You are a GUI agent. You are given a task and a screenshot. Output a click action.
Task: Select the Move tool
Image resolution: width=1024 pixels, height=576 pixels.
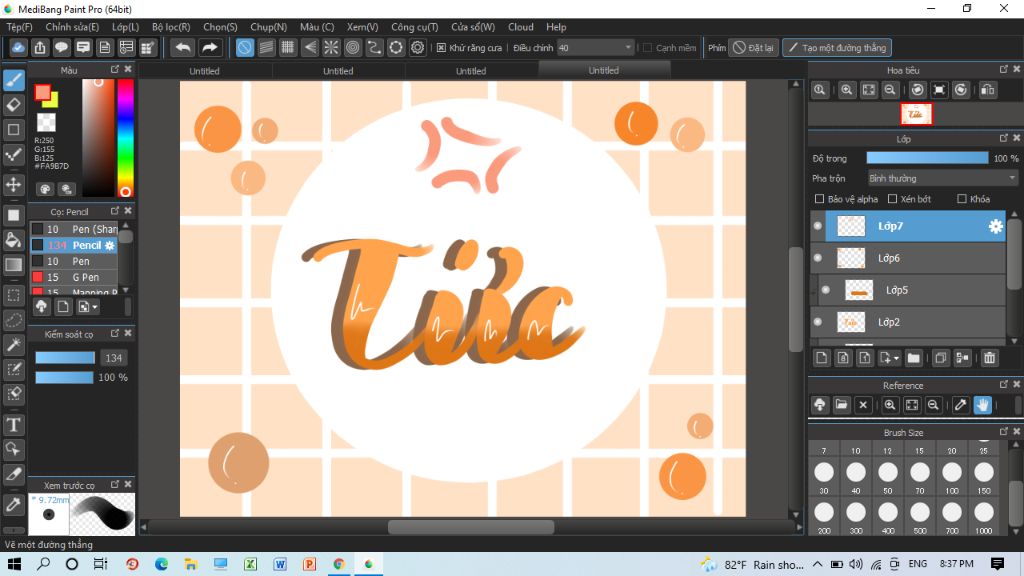click(x=14, y=184)
